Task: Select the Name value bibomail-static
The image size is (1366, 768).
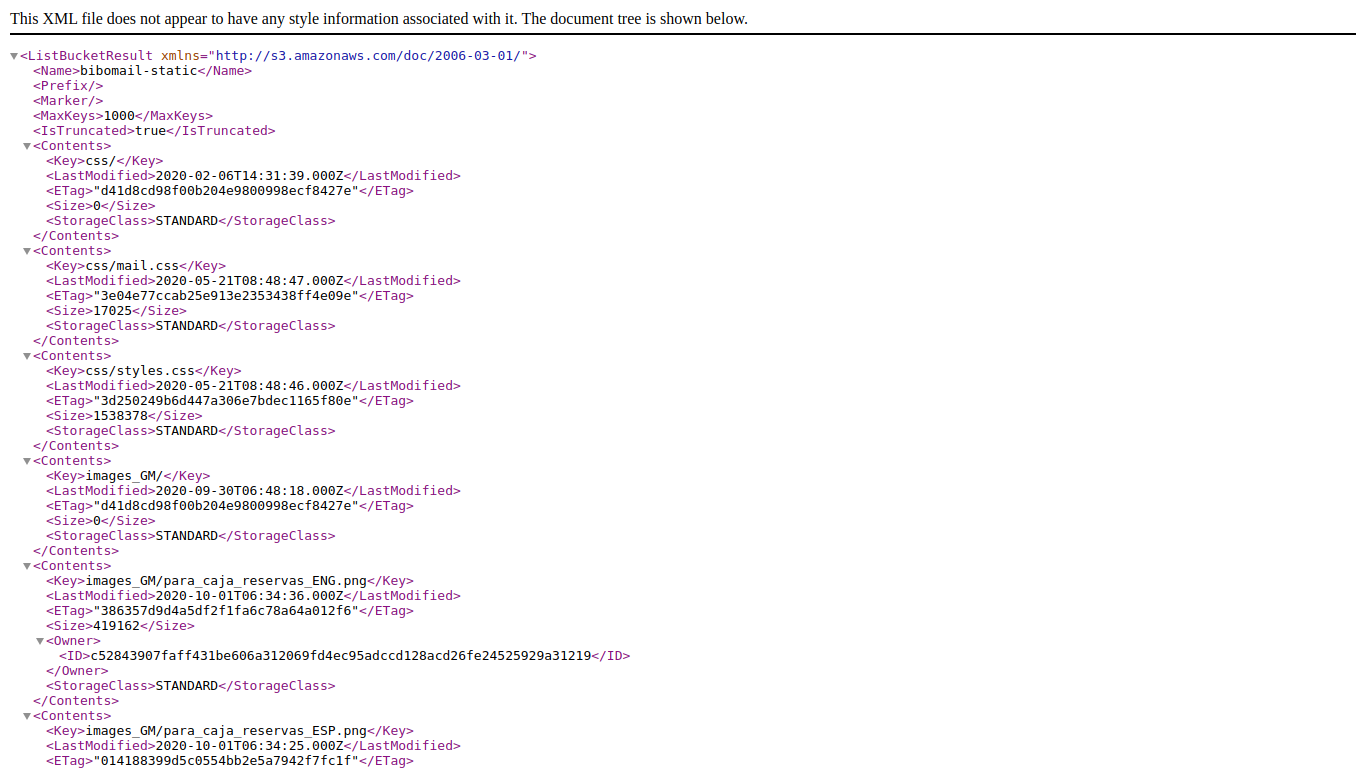Action: point(138,71)
